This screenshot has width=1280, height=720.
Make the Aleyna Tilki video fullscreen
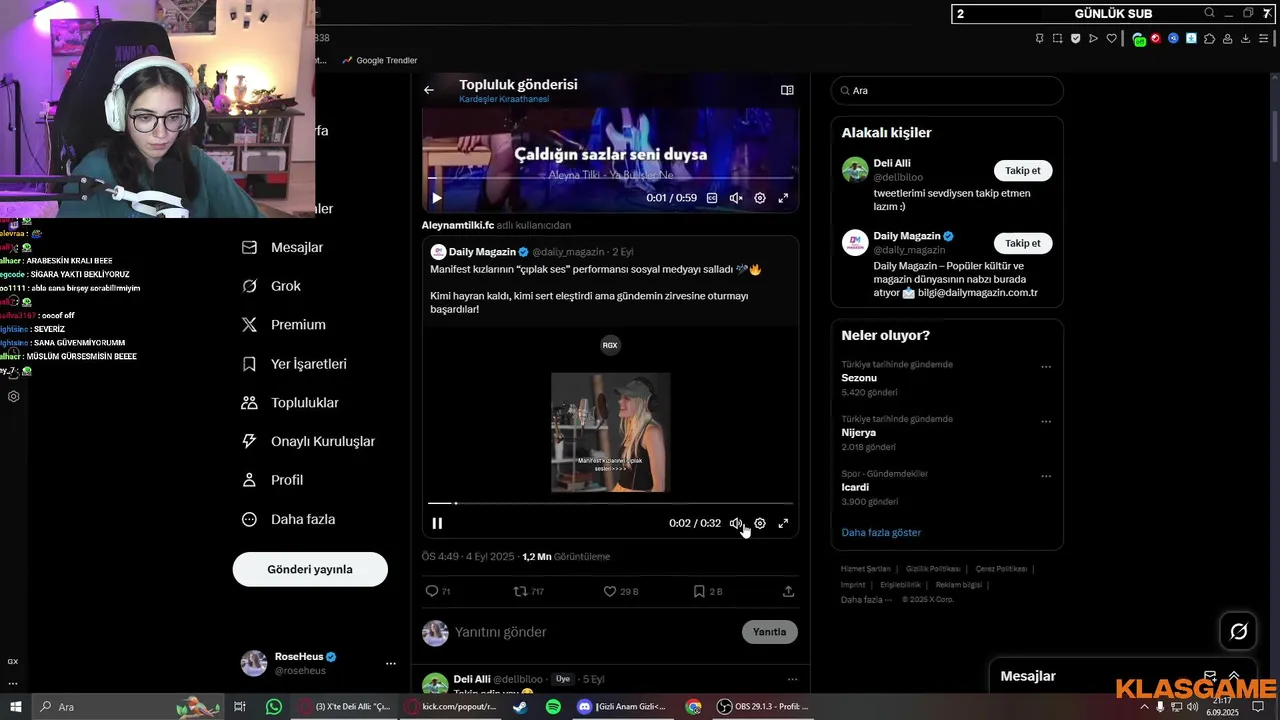(x=783, y=198)
